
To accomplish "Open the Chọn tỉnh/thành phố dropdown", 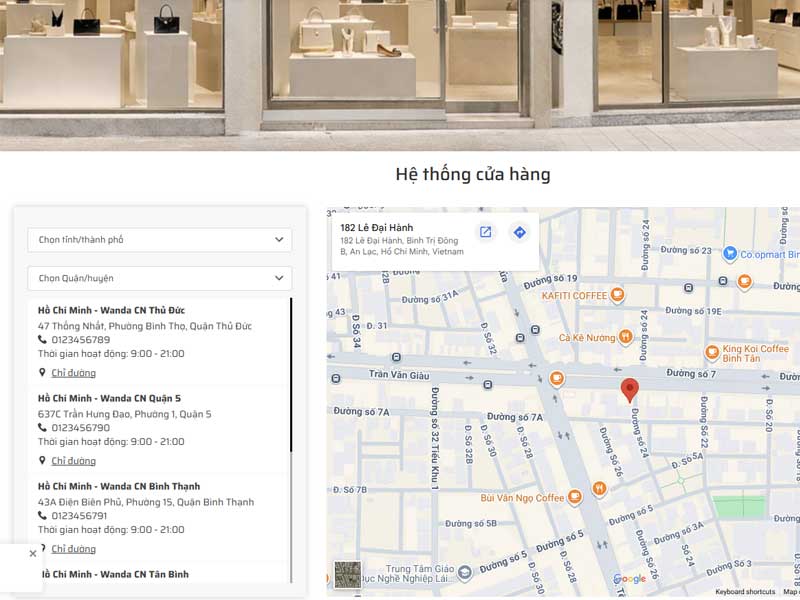I will coord(160,240).
